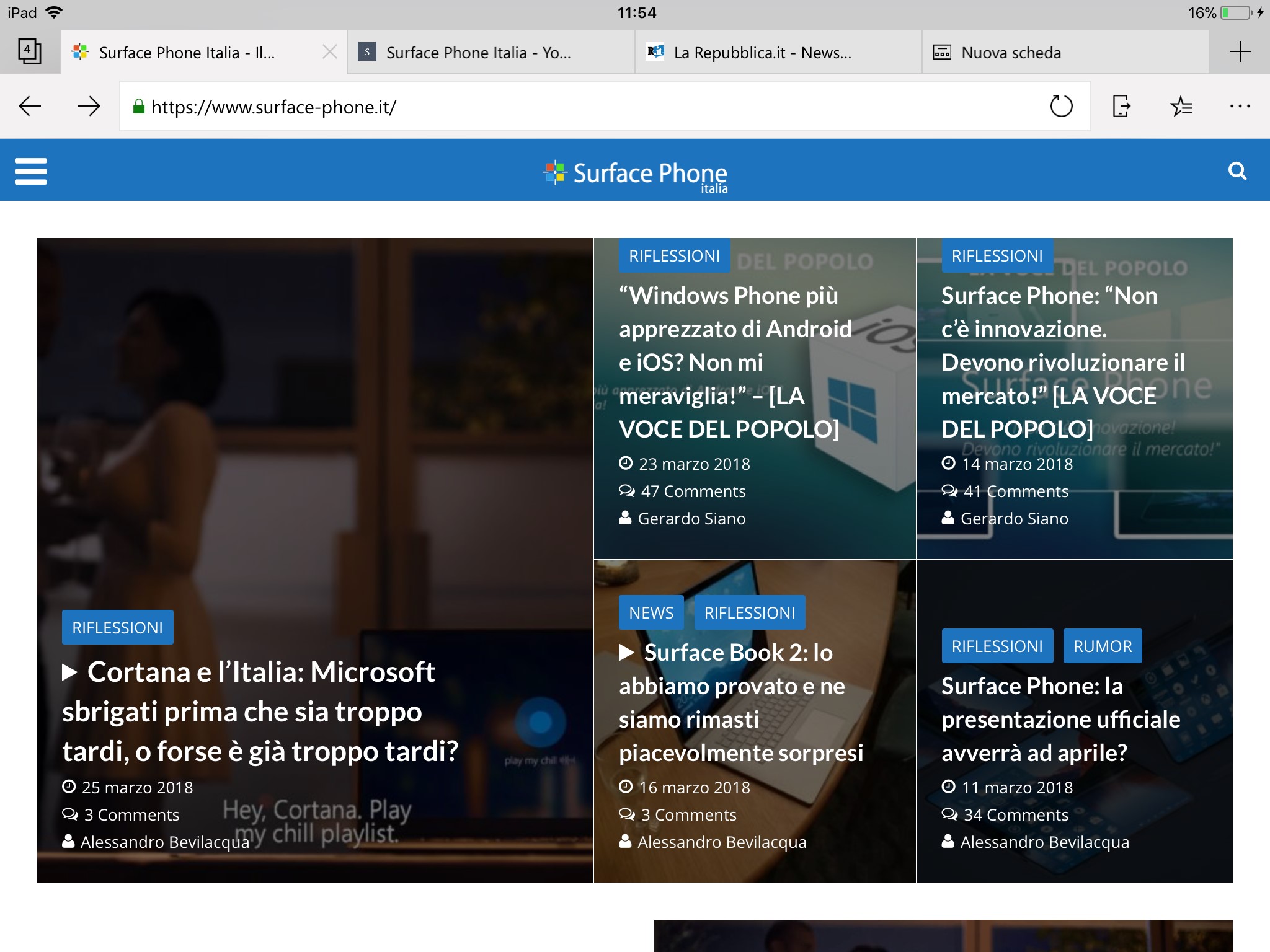
Task: Click author Gerardo Siano under Windows Phone article
Action: click(691, 519)
